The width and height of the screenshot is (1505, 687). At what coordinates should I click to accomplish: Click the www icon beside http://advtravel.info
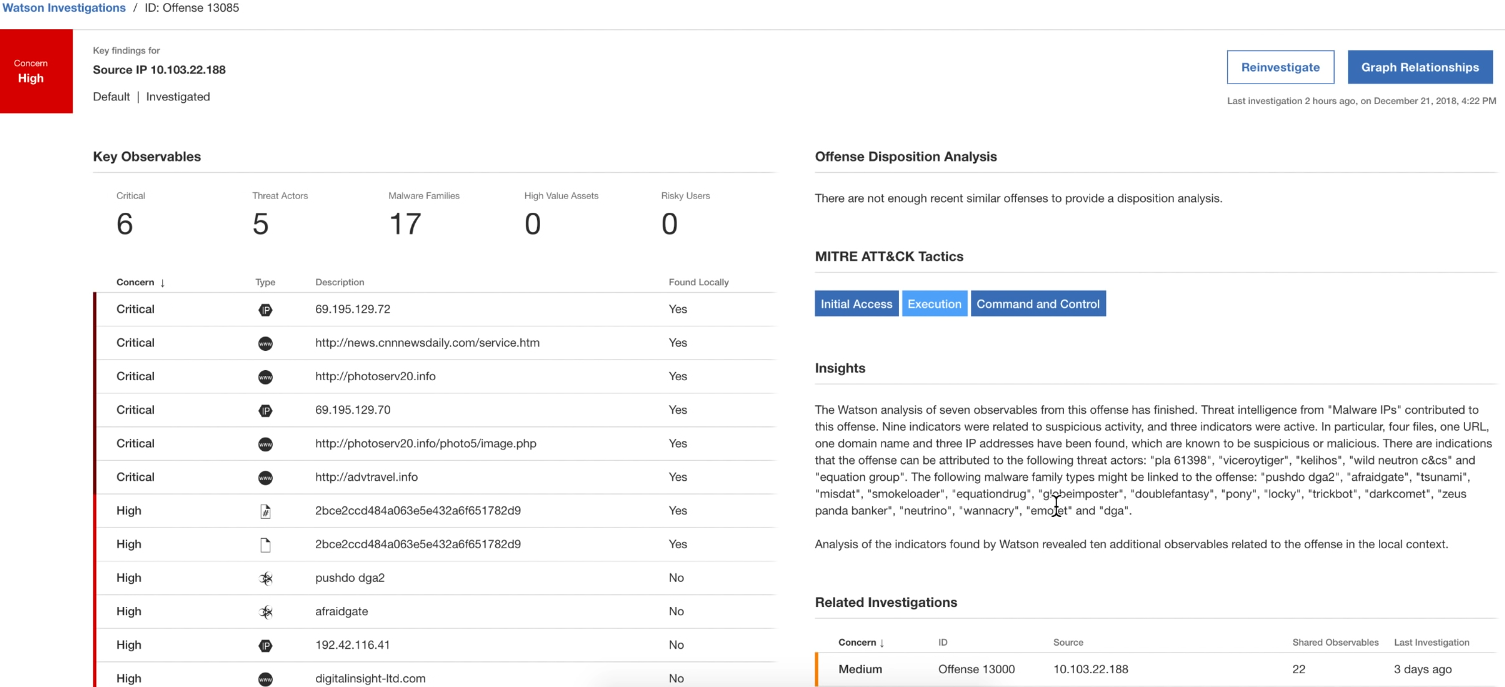click(x=265, y=477)
